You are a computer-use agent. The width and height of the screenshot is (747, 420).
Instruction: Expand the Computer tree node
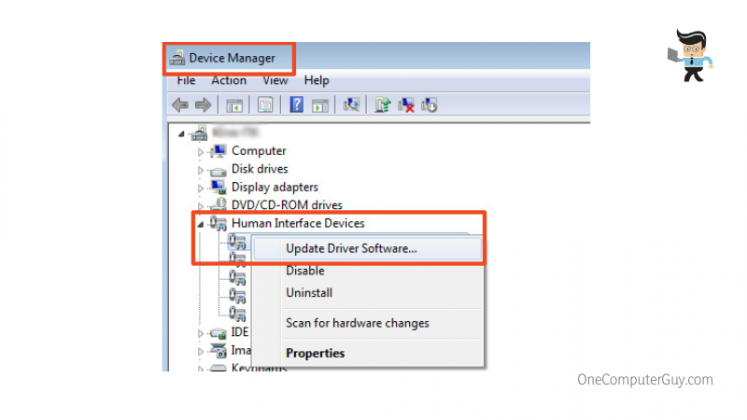coord(201,152)
